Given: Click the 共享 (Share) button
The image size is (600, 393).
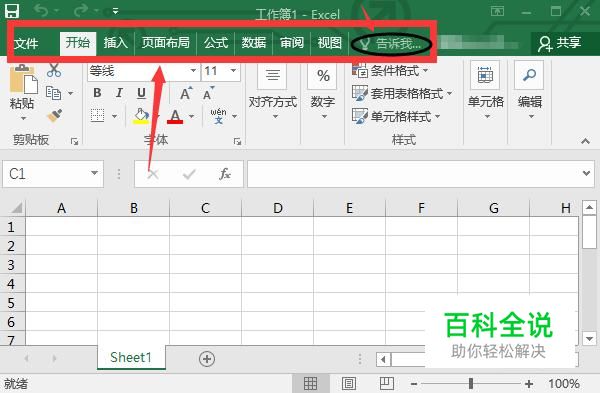Looking at the screenshot, I should (559, 43).
